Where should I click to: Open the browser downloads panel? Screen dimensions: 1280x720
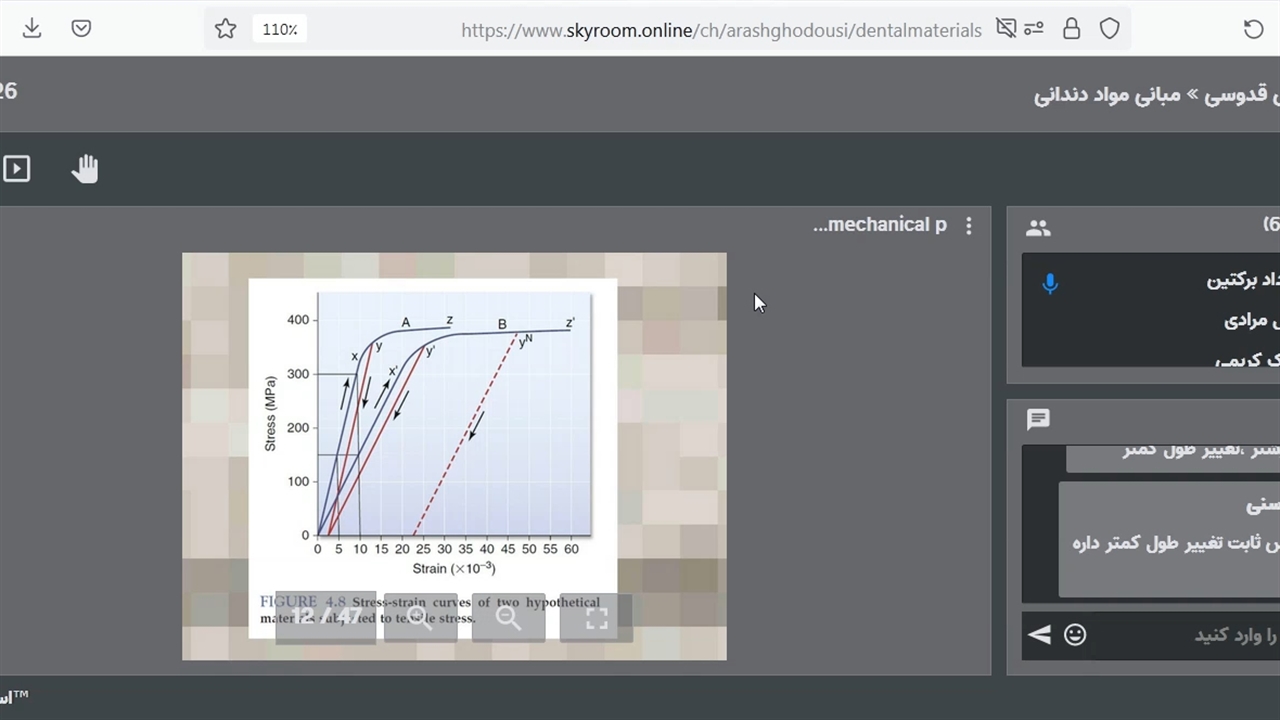[x=32, y=29]
